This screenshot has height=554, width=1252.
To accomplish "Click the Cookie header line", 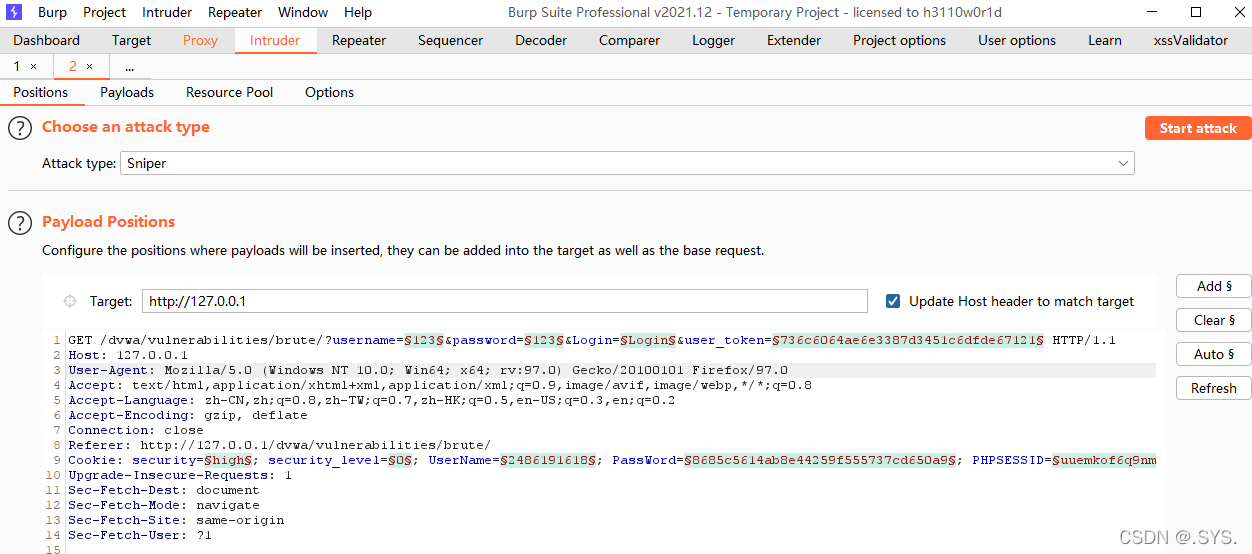I will pos(612,460).
